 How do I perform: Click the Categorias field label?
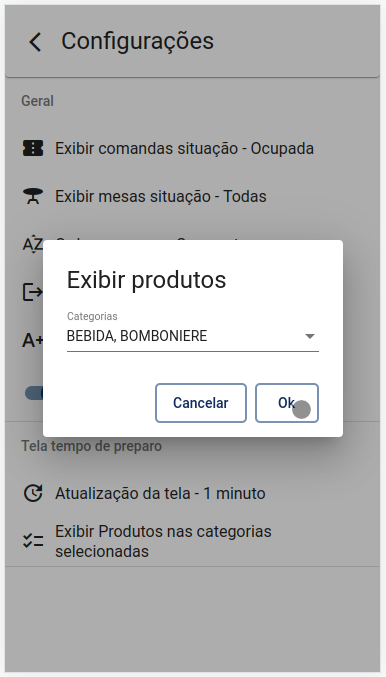(x=92, y=316)
